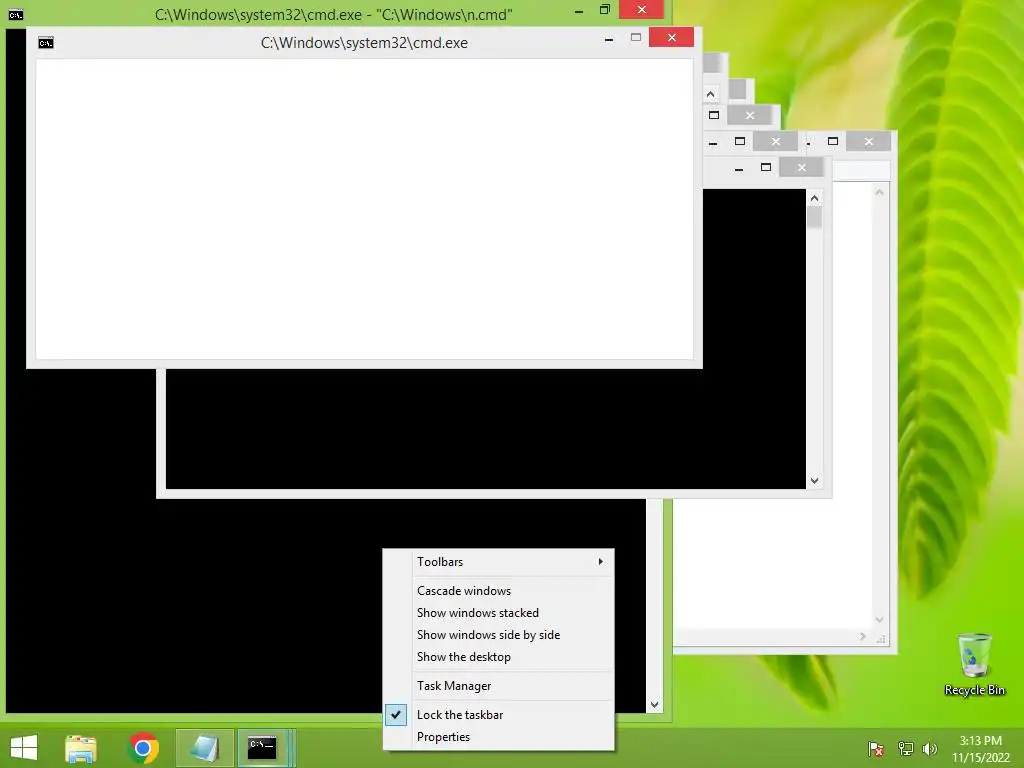Open the Action Center flag icon
Screen dimensions: 1024x768
click(876, 748)
